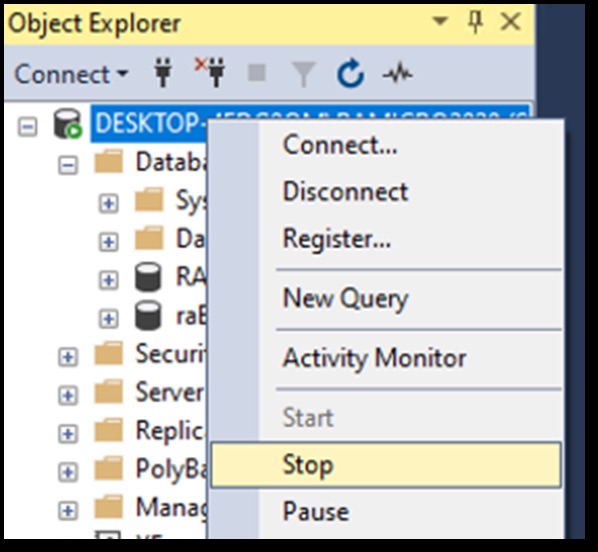Open the Connect dropdown in toolbar
The width and height of the screenshot is (598, 552).
tap(71, 74)
